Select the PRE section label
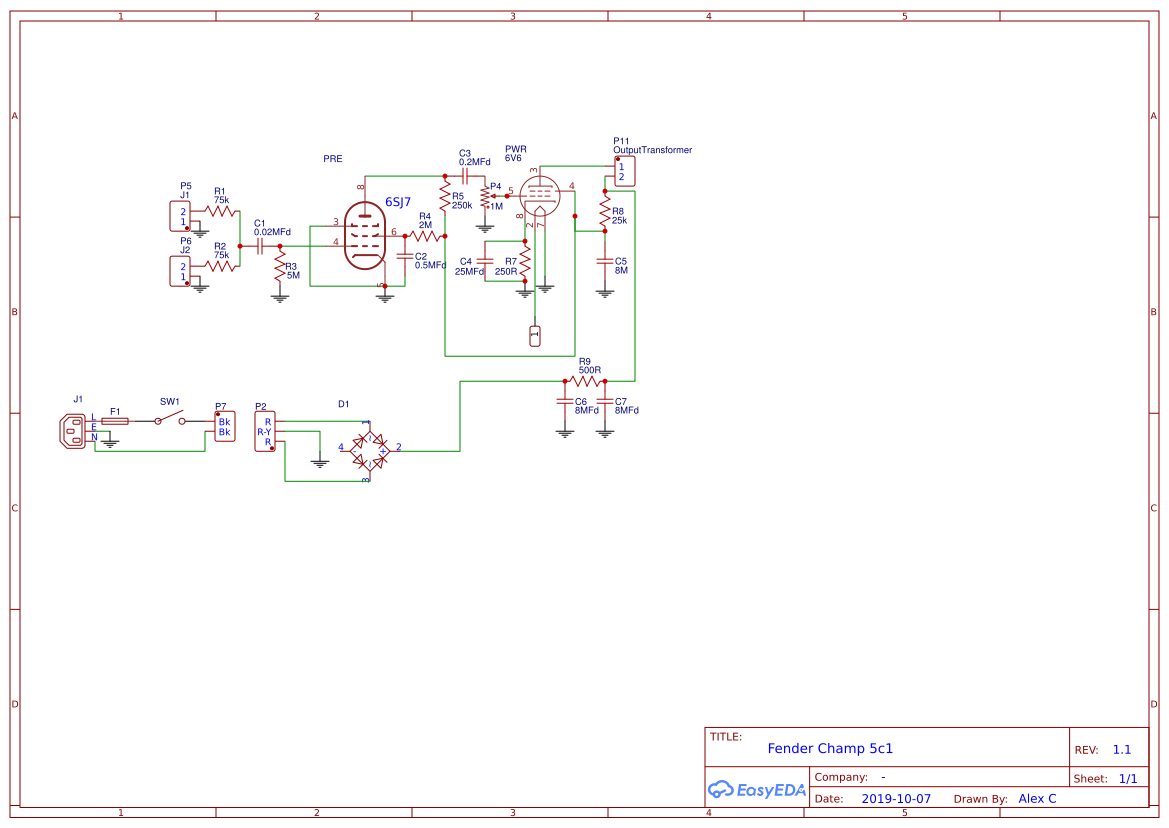The image size is (1169, 828). click(333, 159)
